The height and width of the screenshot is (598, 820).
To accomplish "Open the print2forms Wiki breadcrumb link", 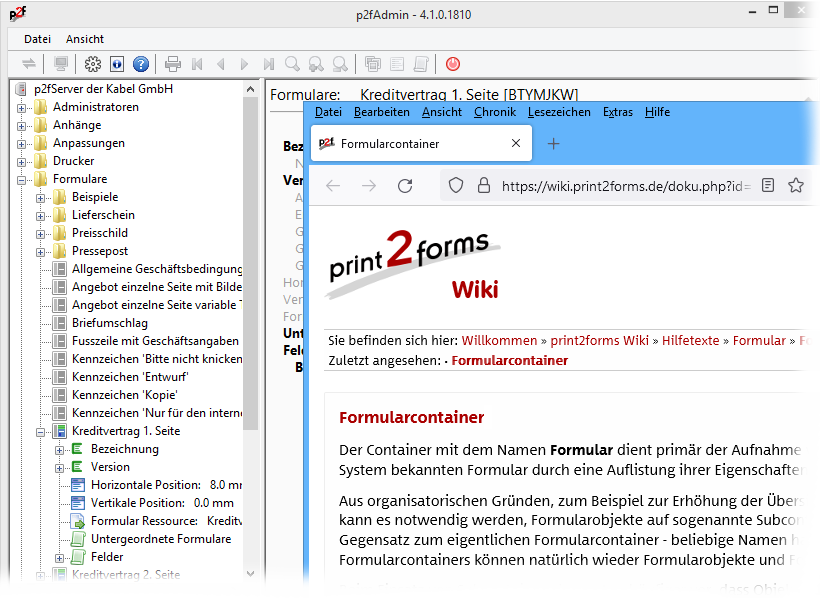I will tap(600, 341).
